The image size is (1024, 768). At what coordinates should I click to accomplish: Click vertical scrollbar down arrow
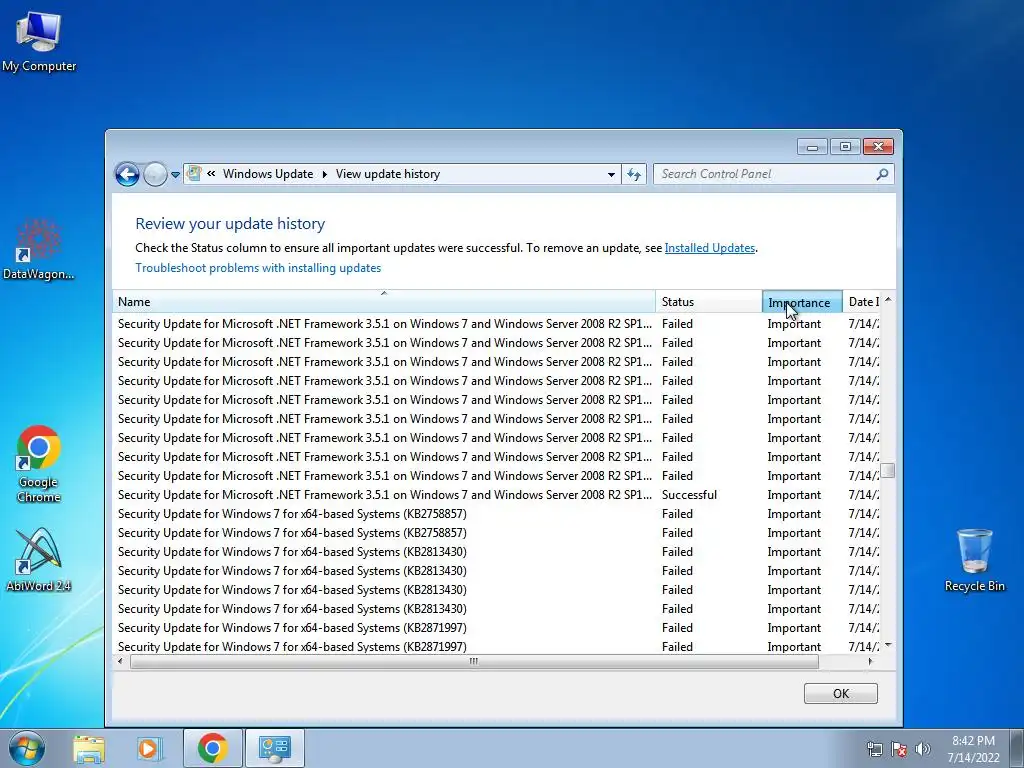[888, 645]
